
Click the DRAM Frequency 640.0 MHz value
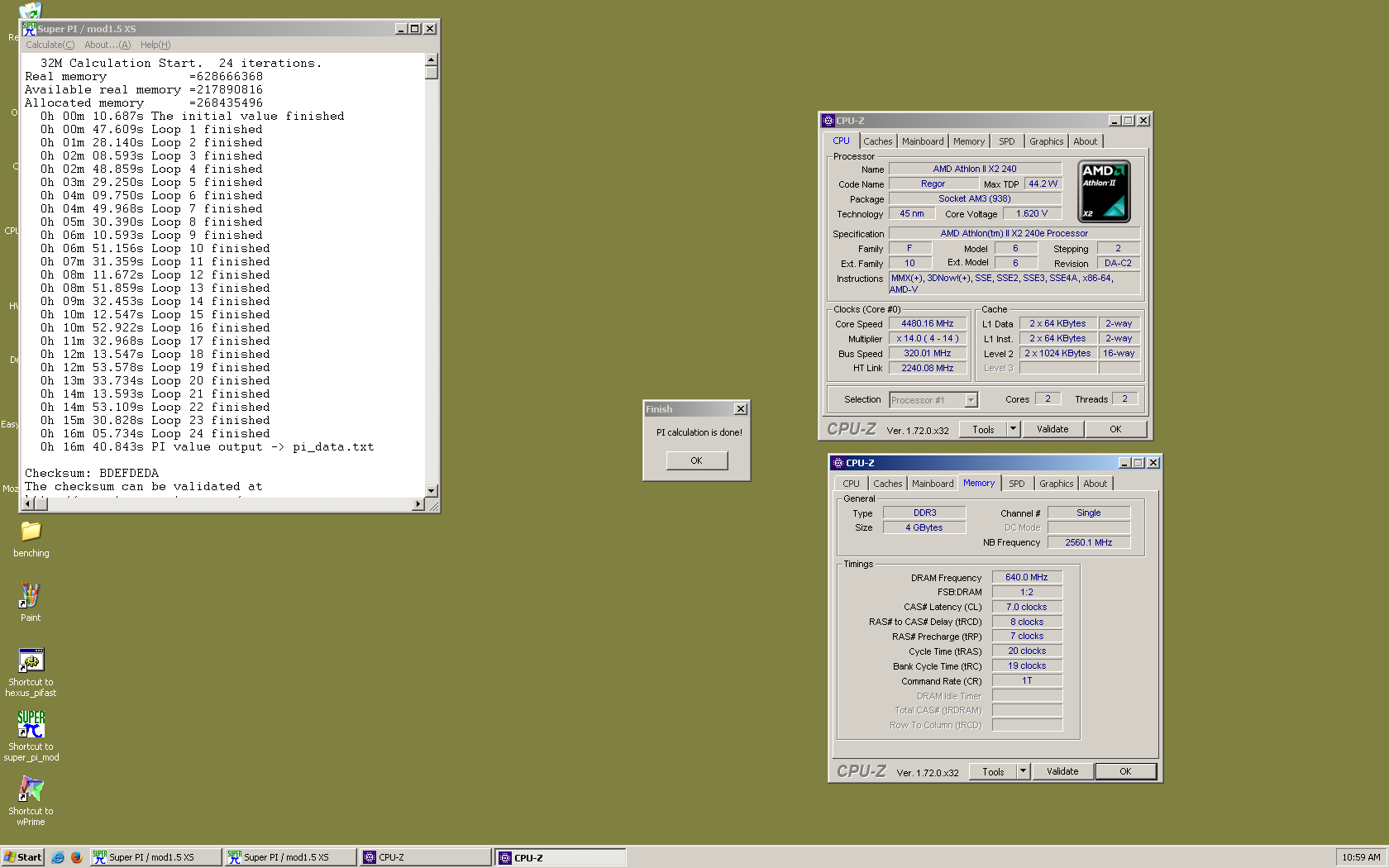coord(1027,578)
